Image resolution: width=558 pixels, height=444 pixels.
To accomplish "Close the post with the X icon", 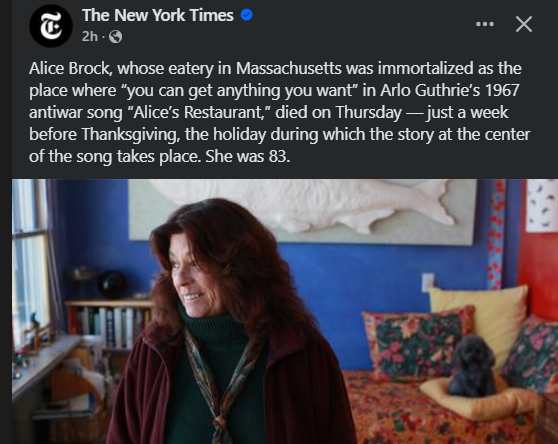I will (x=524, y=24).
